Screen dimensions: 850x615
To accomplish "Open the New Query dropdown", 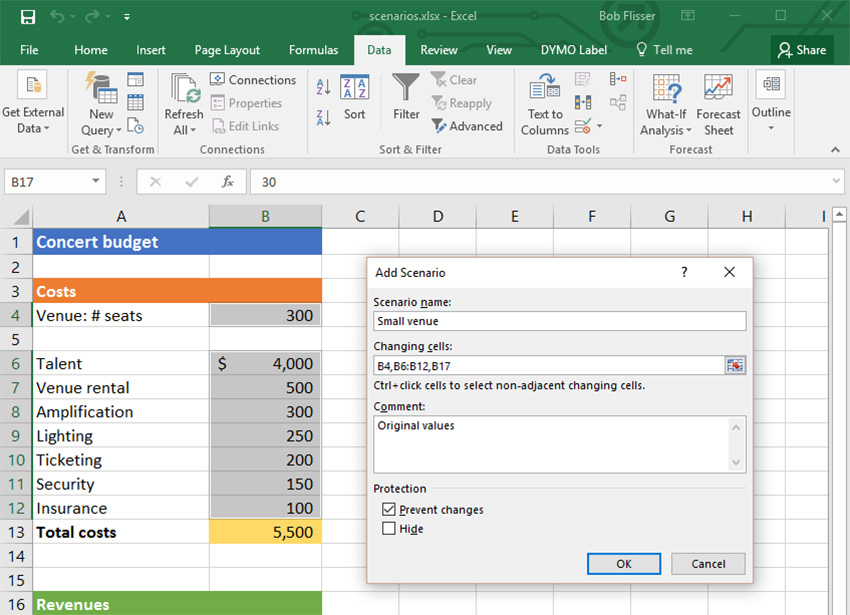I will 101,104.
